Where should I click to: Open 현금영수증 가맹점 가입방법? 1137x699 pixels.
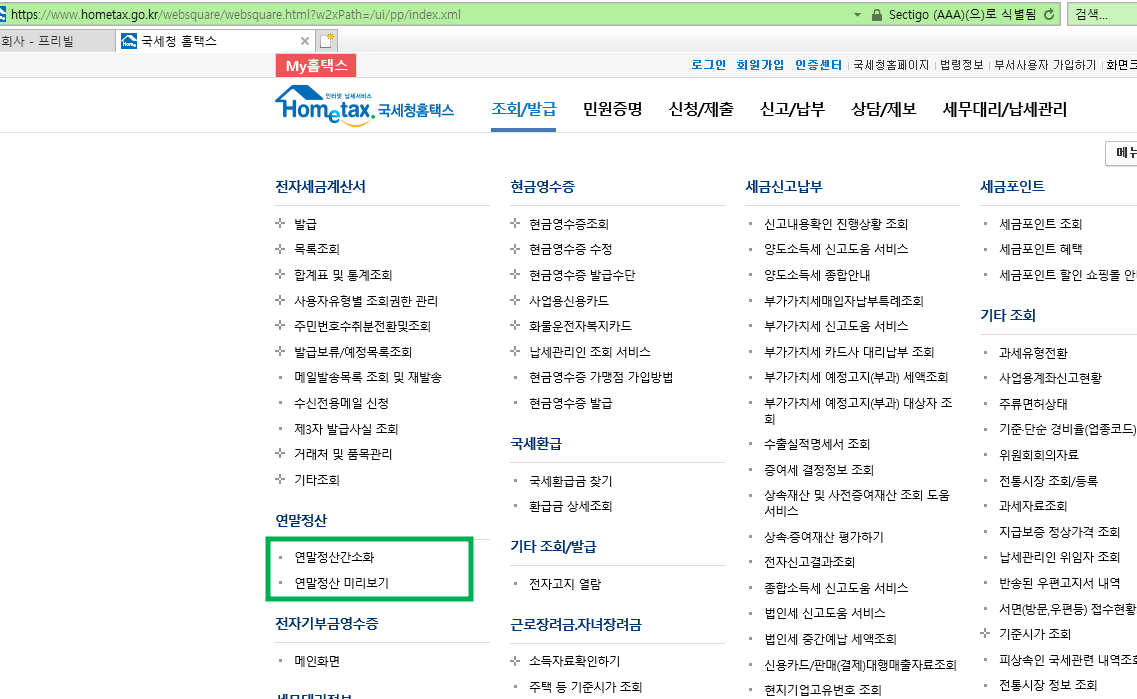coord(601,377)
